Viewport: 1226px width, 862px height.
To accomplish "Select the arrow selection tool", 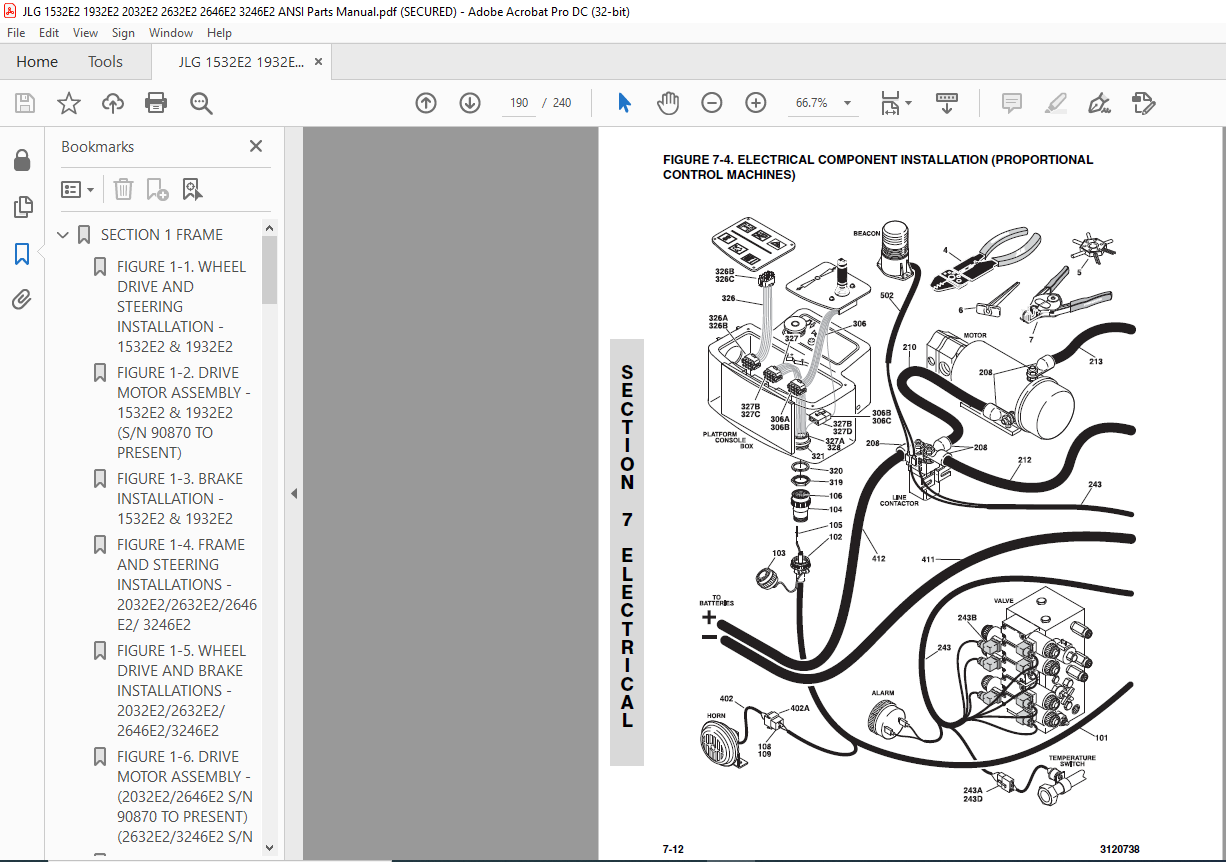I will [x=625, y=103].
